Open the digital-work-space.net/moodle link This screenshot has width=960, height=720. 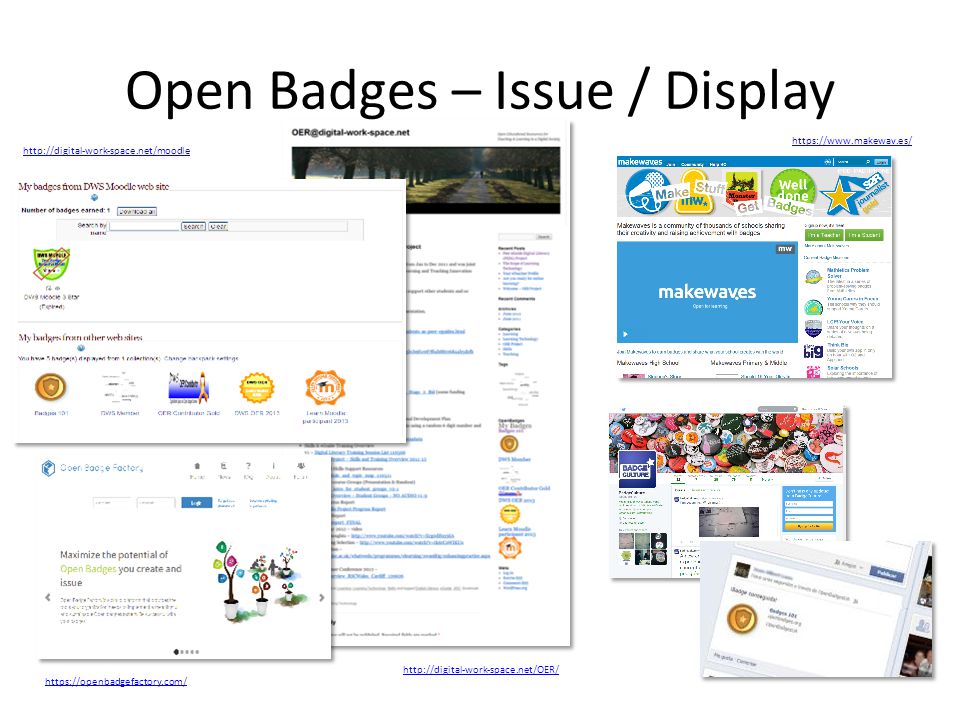click(107, 151)
